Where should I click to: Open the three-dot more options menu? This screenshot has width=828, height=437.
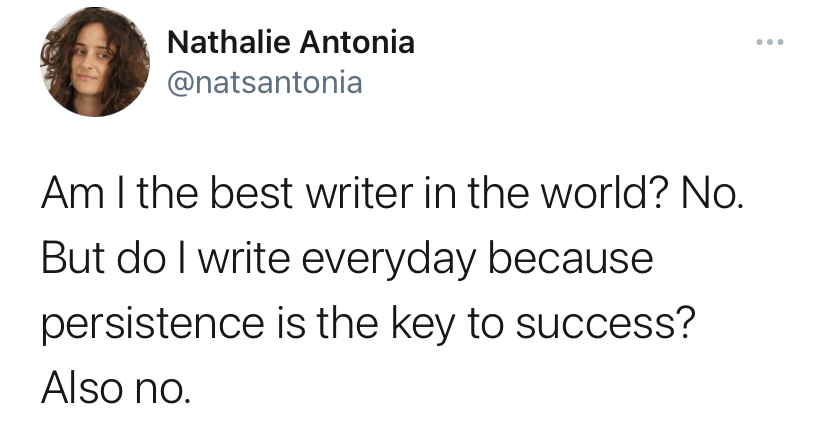pos(771,44)
